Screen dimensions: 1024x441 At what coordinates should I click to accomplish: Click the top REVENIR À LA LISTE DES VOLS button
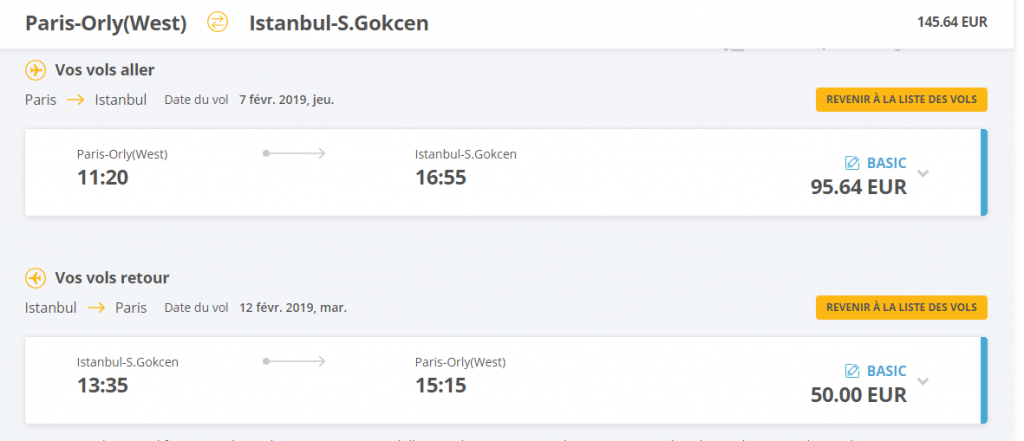point(901,100)
